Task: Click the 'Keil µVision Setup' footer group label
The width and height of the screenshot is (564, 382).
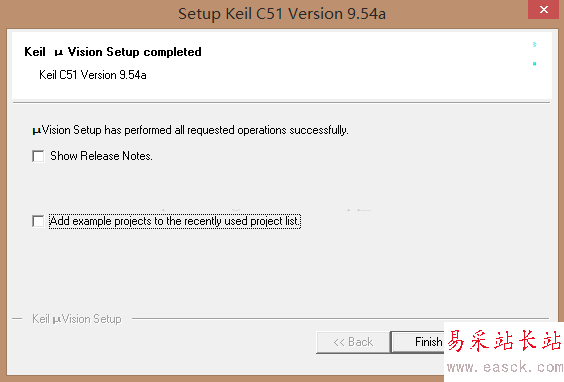Action: [77, 319]
